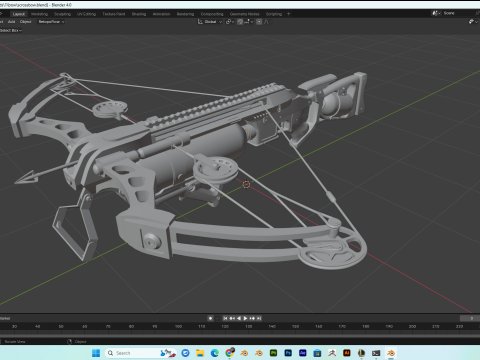
Task: Open the pivot point dropdown
Action: click(x=230, y=22)
